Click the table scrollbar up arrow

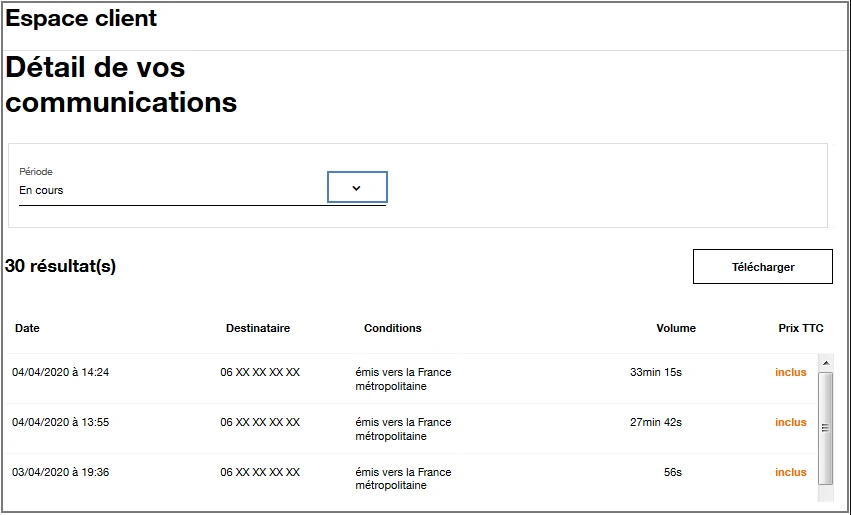[825, 362]
